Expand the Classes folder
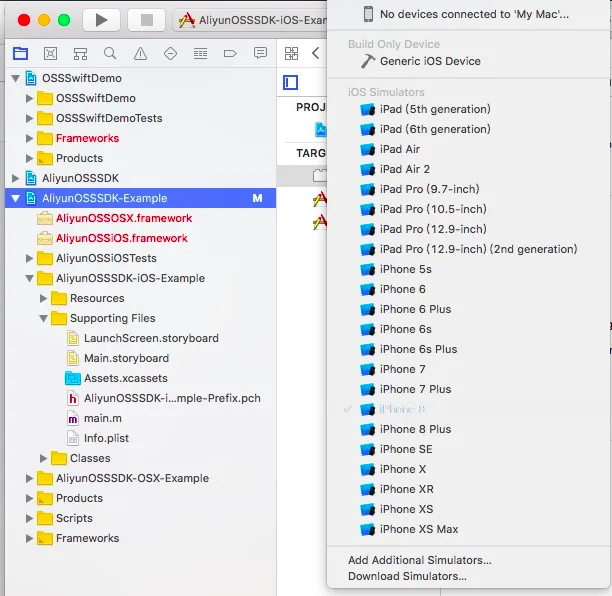 tap(43, 458)
